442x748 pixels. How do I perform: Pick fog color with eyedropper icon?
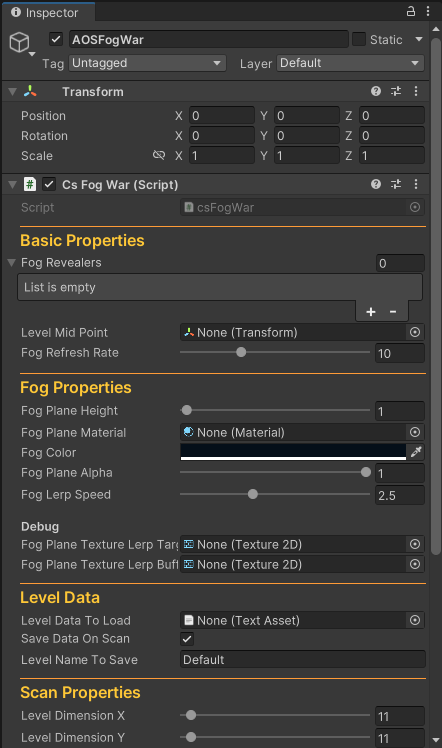(x=416, y=452)
